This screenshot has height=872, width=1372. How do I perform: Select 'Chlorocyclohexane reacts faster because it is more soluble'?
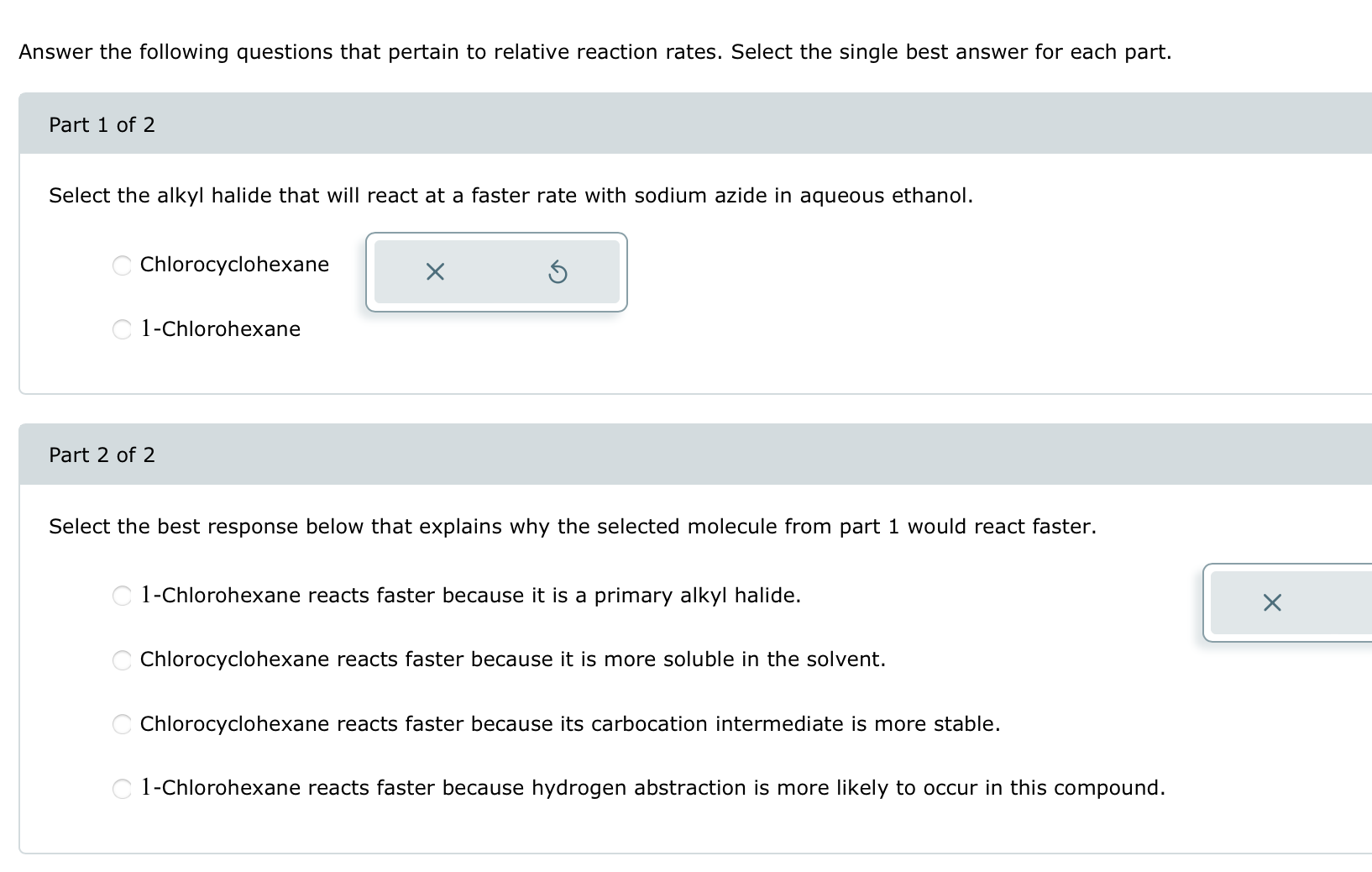pyautogui.click(x=122, y=660)
